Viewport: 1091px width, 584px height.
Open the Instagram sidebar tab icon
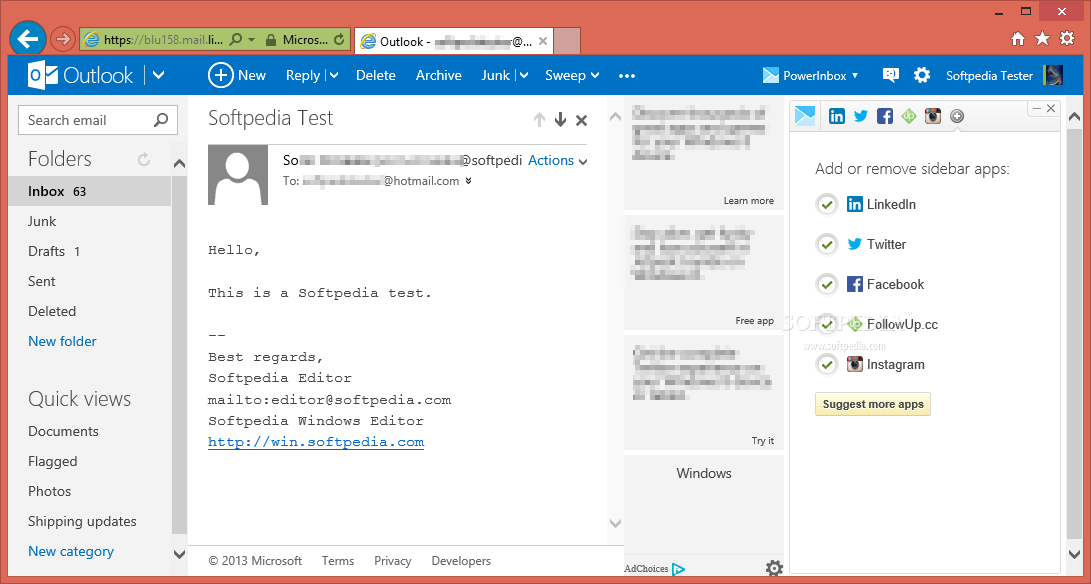[x=933, y=117]
